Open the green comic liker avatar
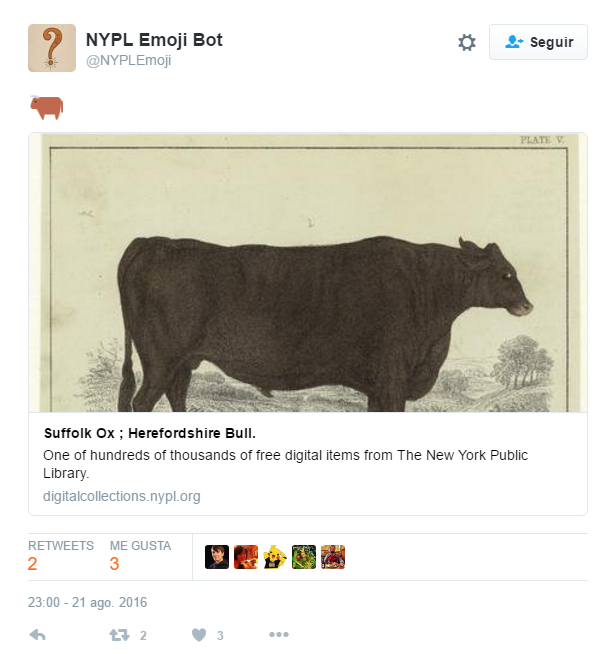Screen dimensions: 606x654 (304, 557)
